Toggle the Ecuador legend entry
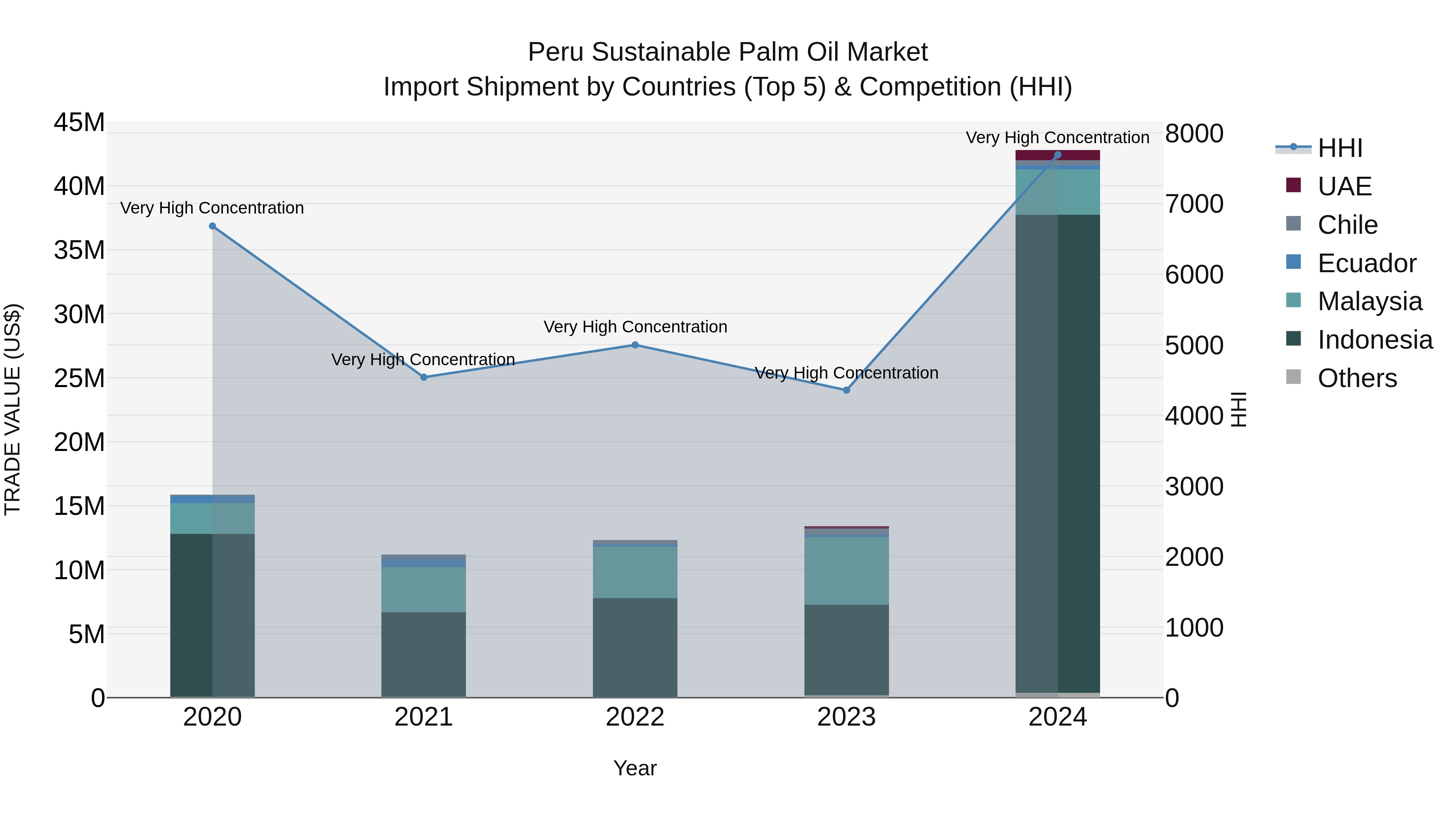The height and width of the screenshot is (819, 1456). (1350, 263)
